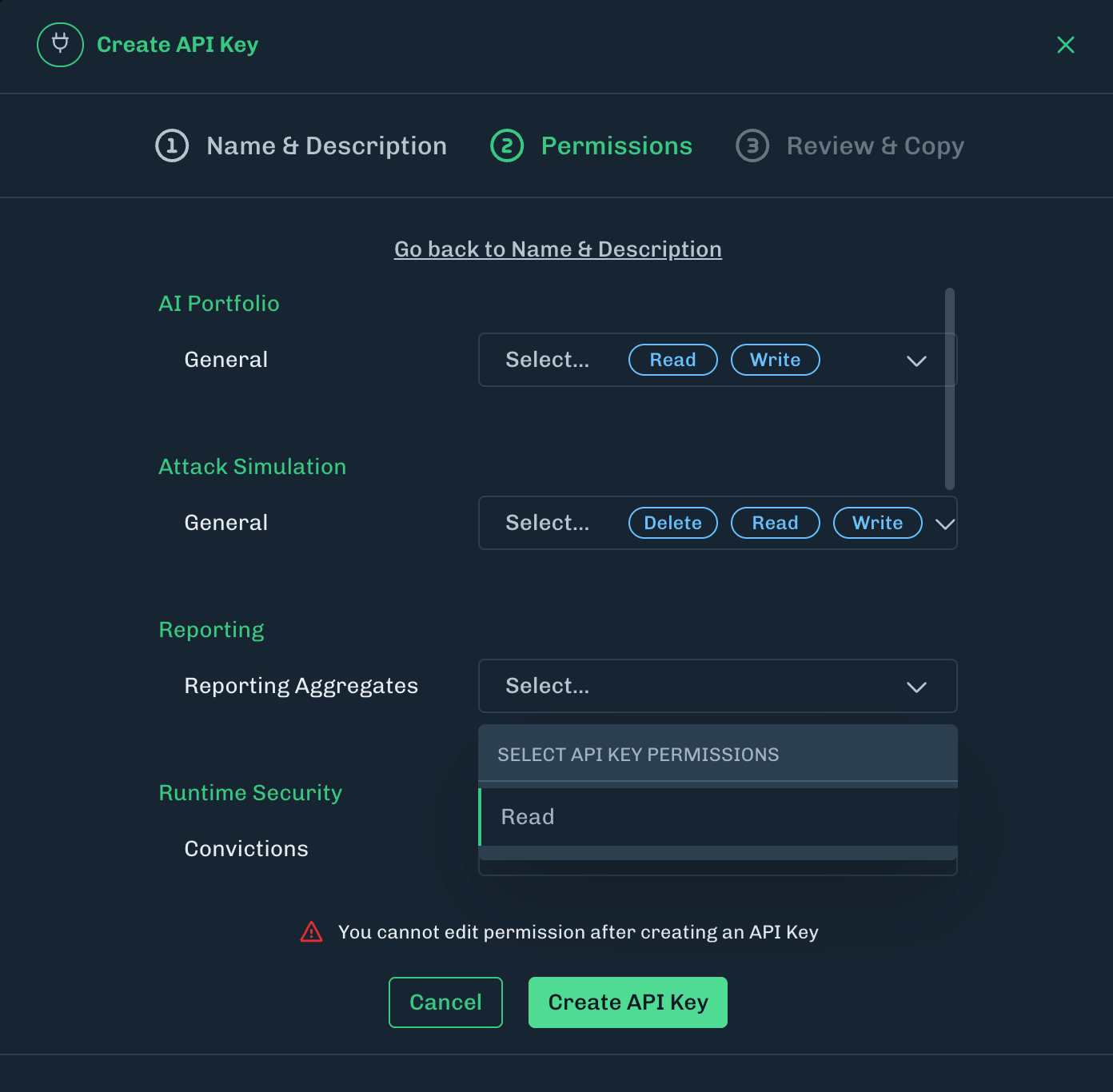Collapse Reporting Aggregates dropdown chevron

coord(916,687)
